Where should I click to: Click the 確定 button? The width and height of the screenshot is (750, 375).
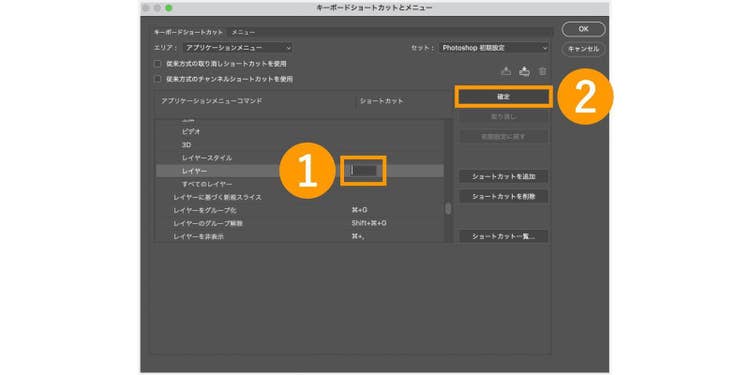pyautogui.click(x=504, y=97)
